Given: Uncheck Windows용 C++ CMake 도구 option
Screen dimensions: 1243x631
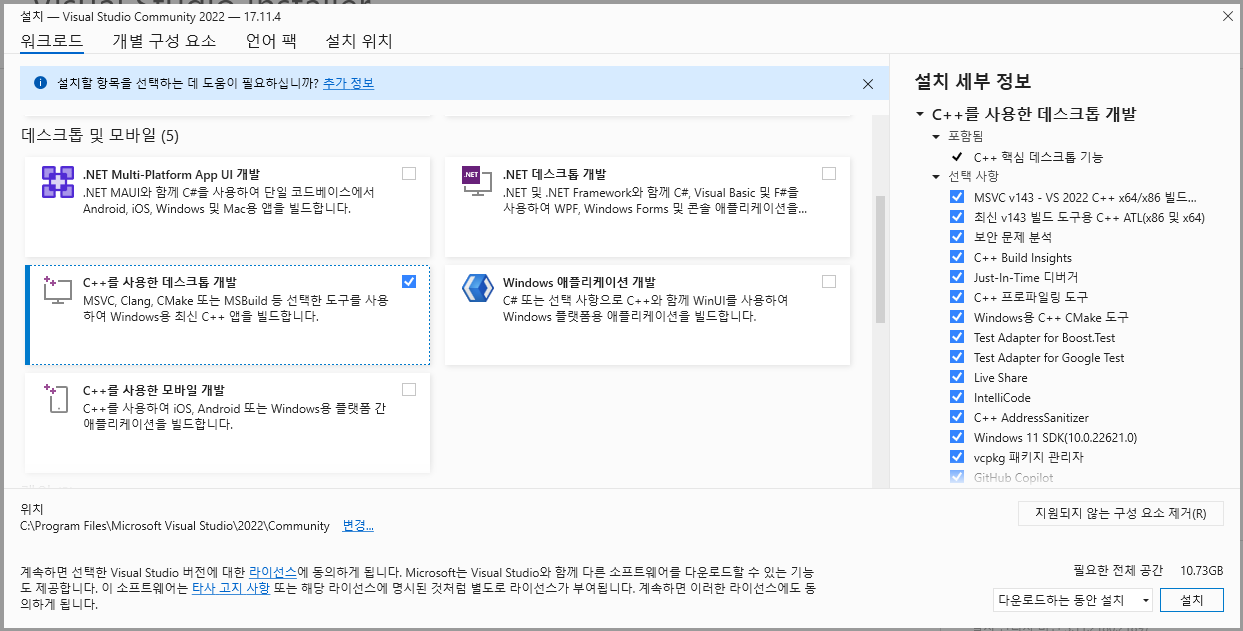Looking at the screenshot, I should point(957,317).
